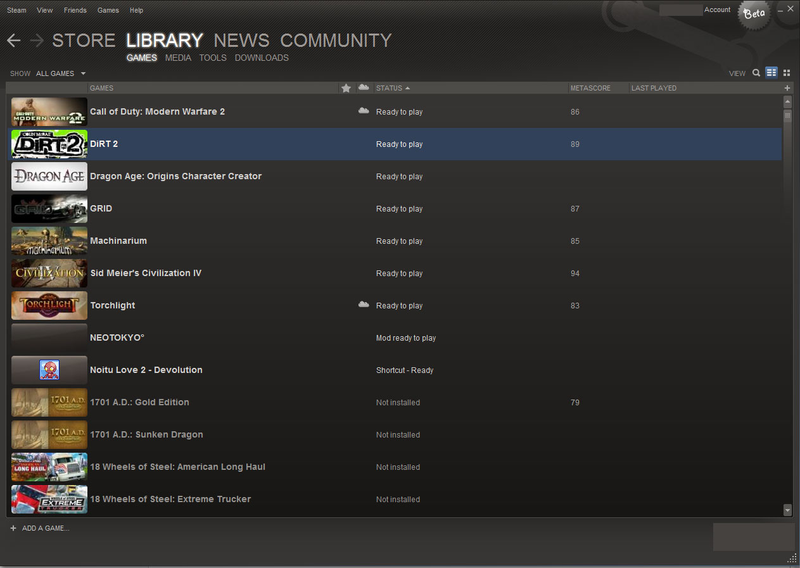
Task: Click the Shortcut - Ready status
Action: point(405,370)
